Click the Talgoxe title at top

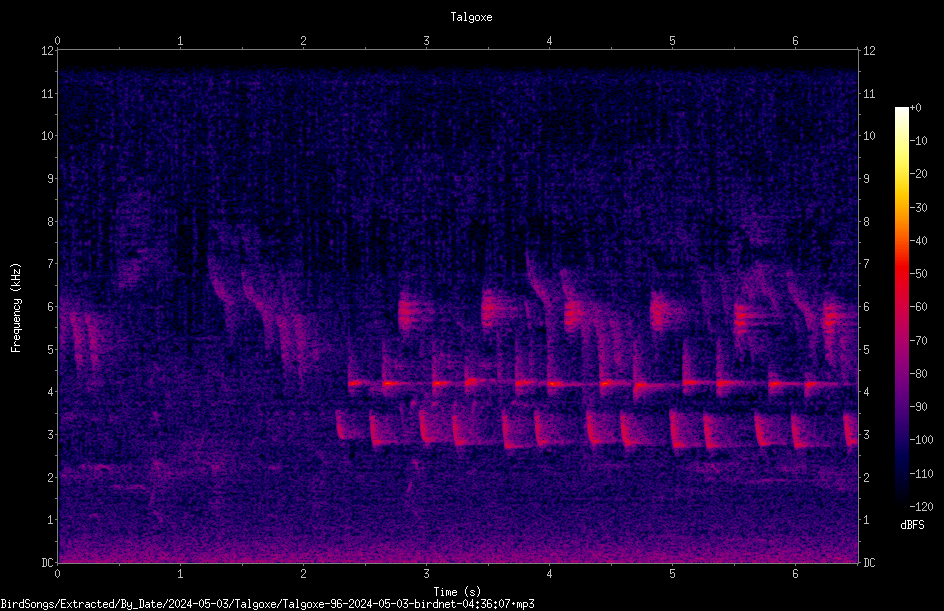(x=471, y=17)
